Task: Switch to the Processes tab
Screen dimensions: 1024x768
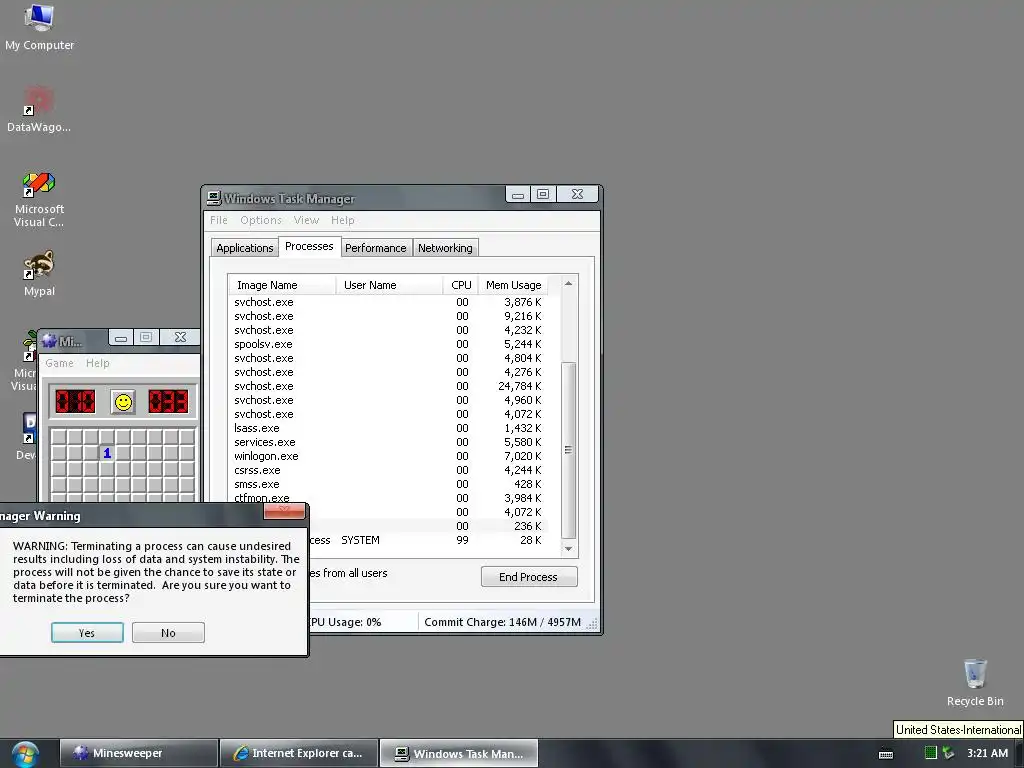Action: tap(309, 246)
